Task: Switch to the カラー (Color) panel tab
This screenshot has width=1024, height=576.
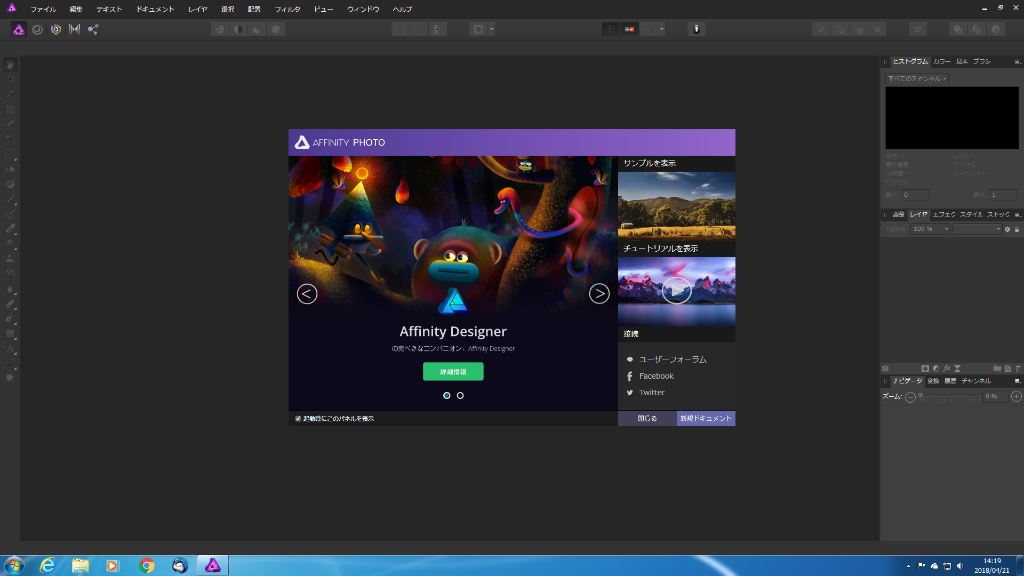Action: pyautogui.click(x=942, y=61)
